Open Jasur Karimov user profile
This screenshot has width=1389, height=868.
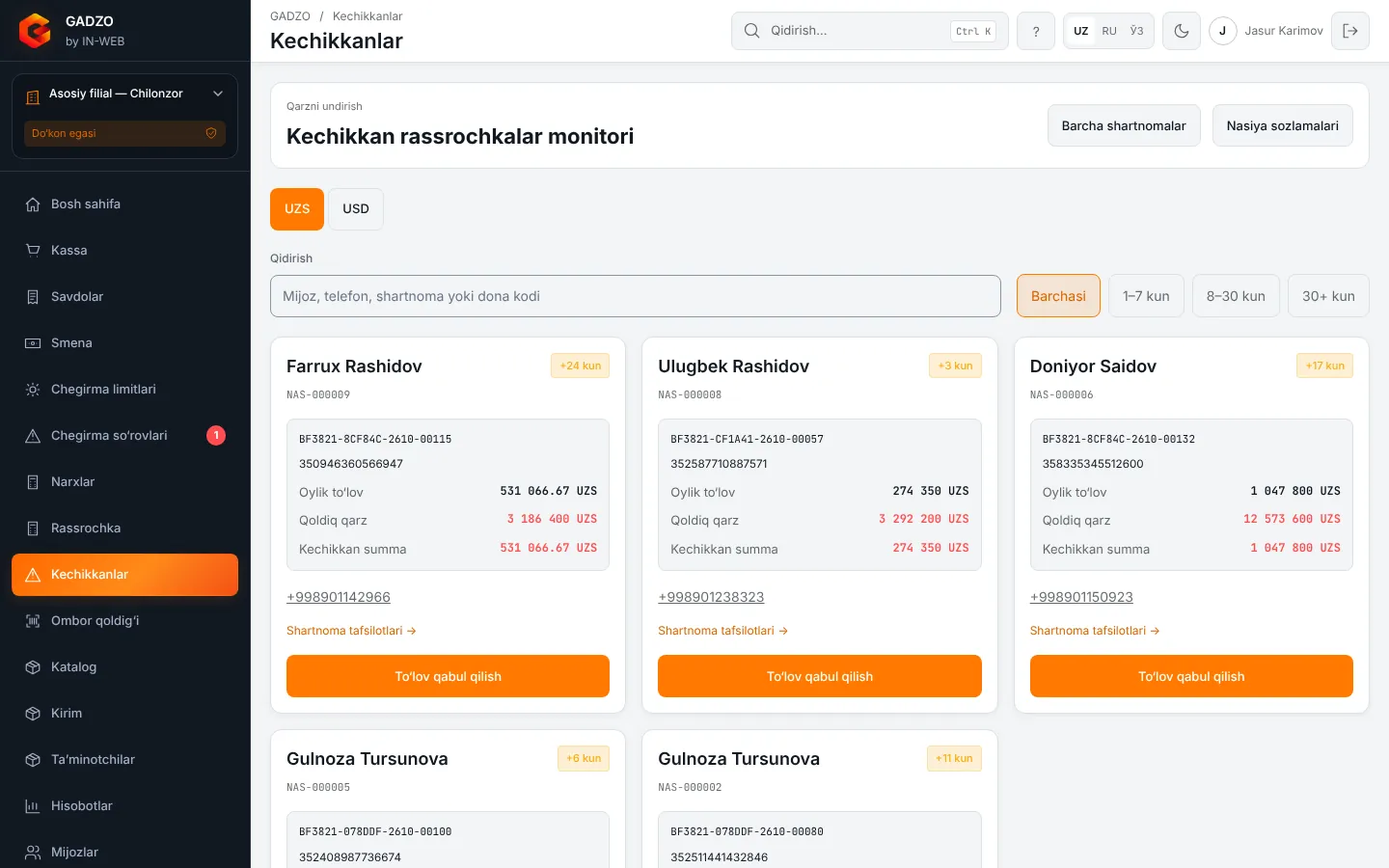click(x=1266, y=31)
